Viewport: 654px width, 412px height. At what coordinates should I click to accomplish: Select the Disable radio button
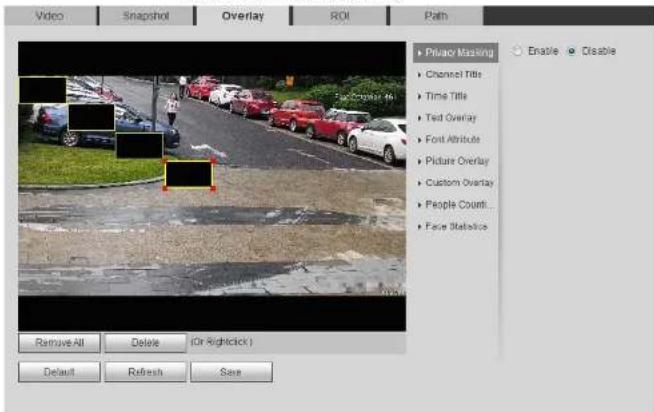[571, 51]
